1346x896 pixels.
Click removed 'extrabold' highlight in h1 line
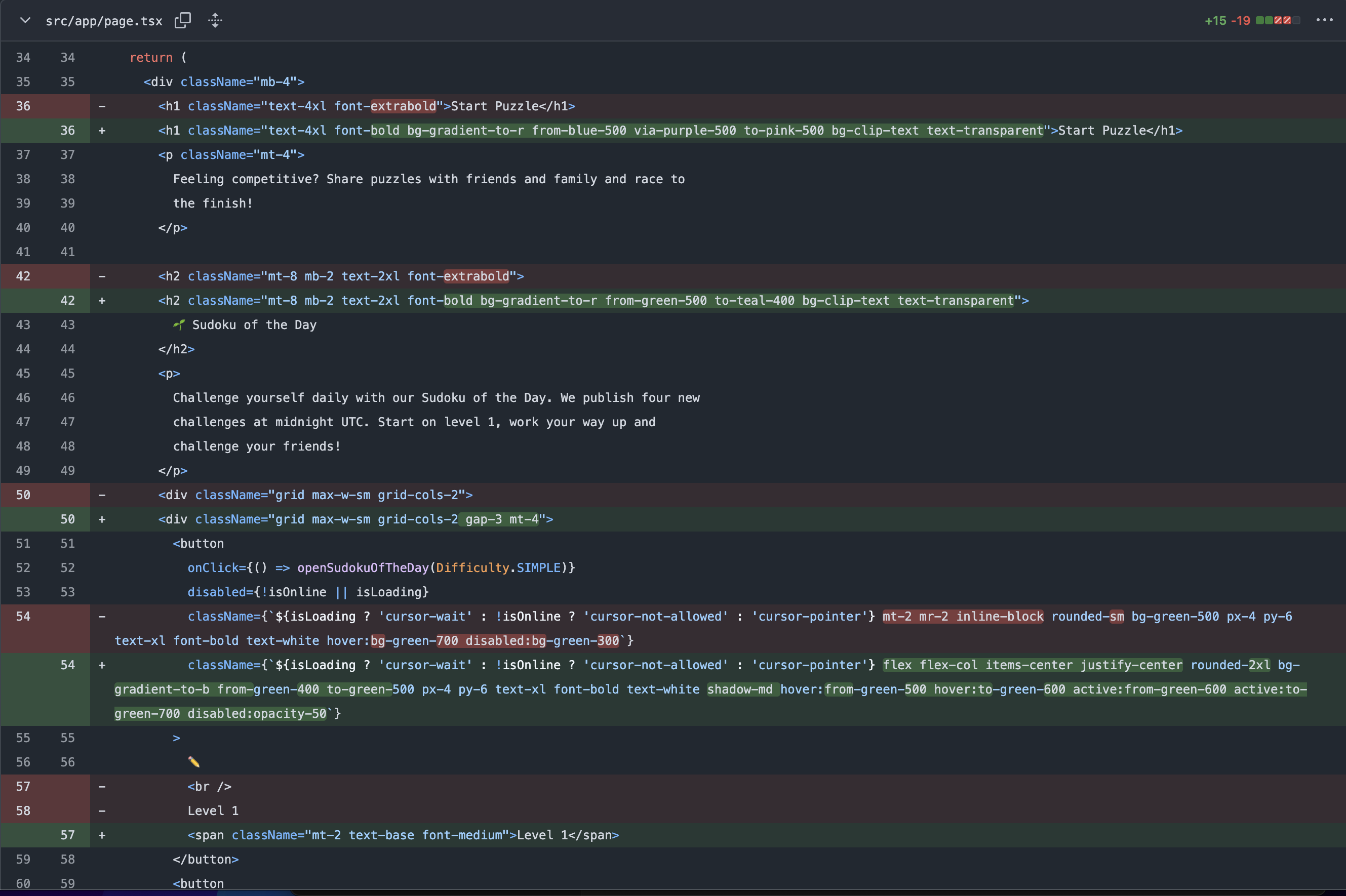403,106
